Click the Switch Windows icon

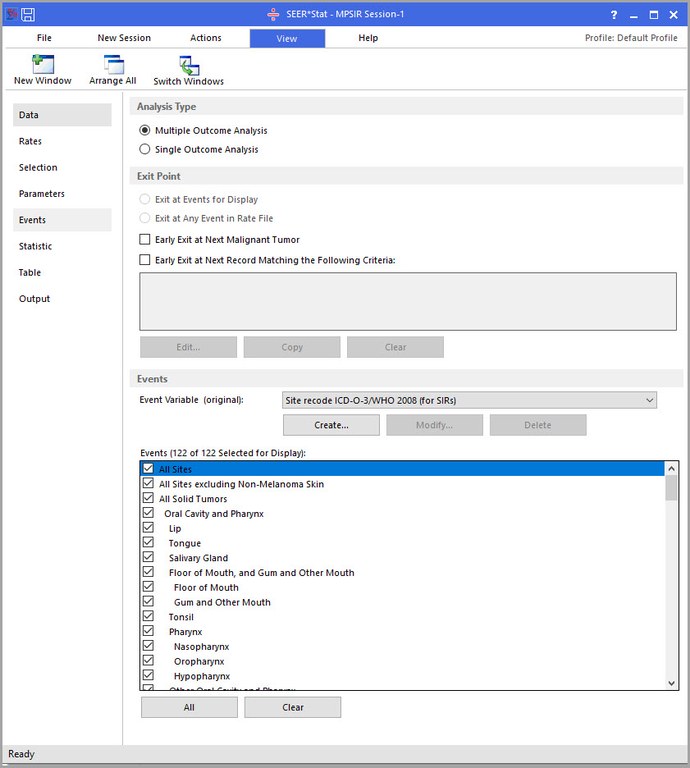click(188, 66)
